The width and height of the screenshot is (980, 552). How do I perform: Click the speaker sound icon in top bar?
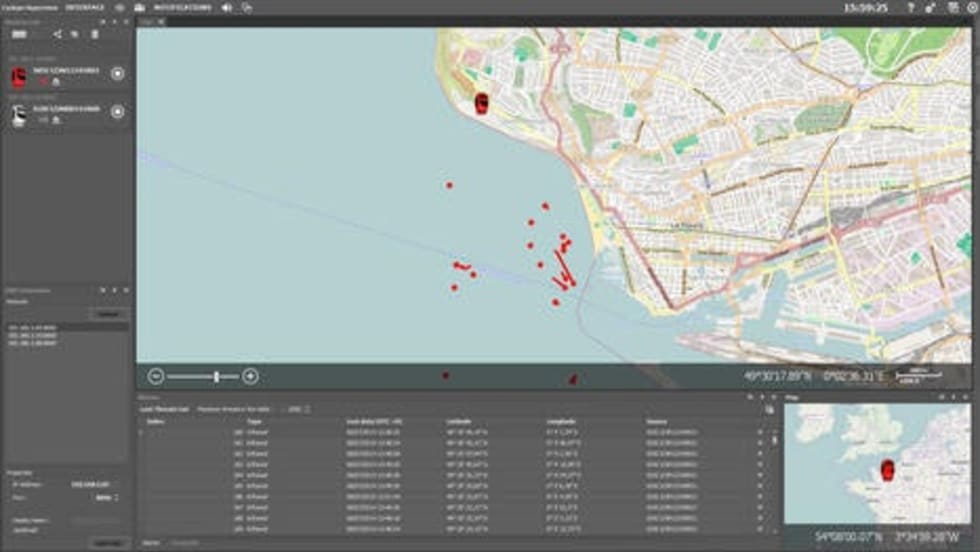click(226, 7)
